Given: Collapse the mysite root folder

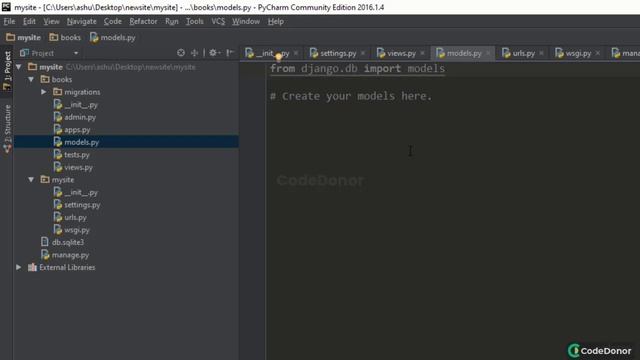Looking at the screenshot, I should point(19,67).
